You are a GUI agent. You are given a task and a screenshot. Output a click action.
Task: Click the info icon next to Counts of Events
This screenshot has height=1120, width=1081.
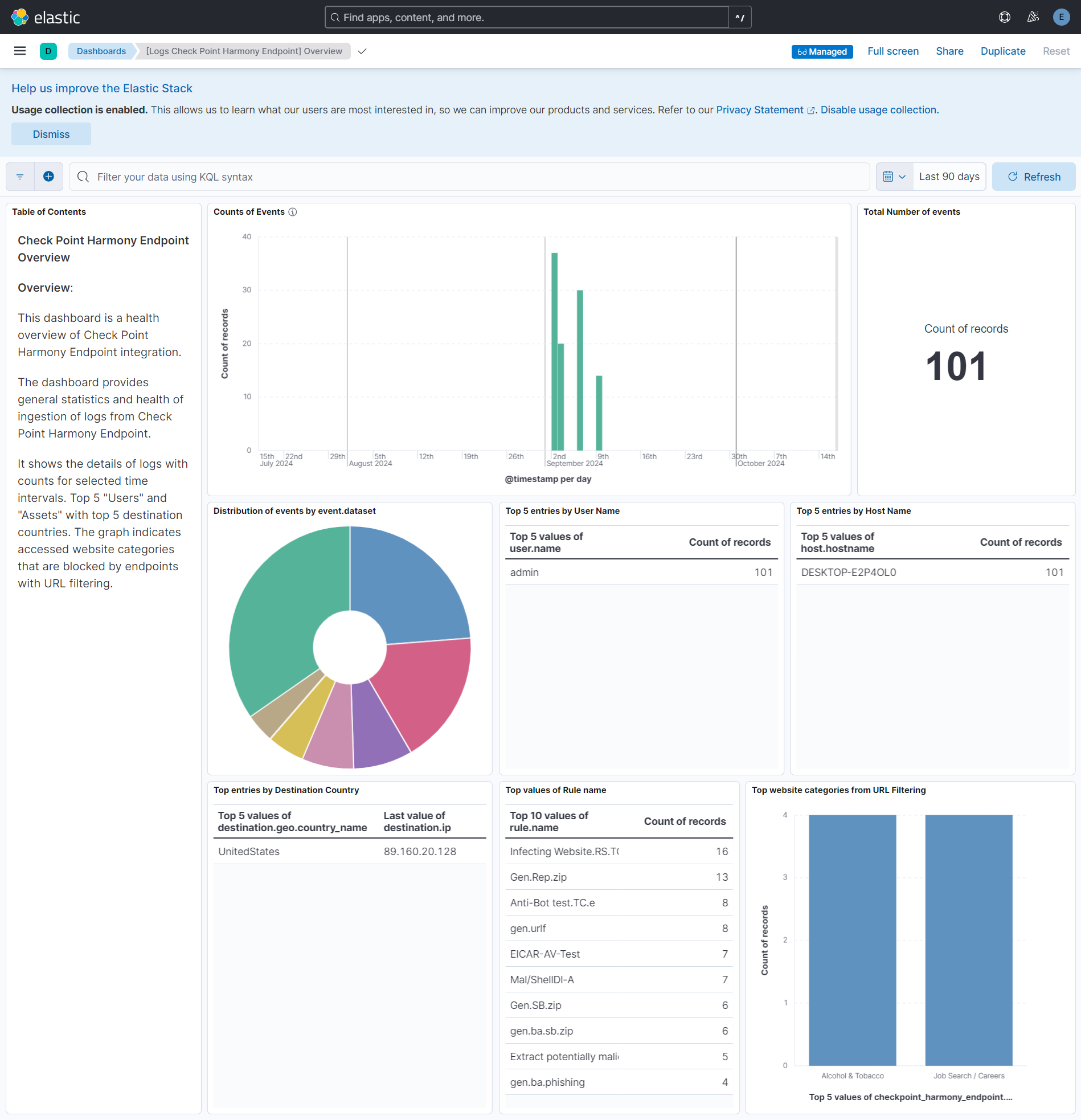pos(293,212)
